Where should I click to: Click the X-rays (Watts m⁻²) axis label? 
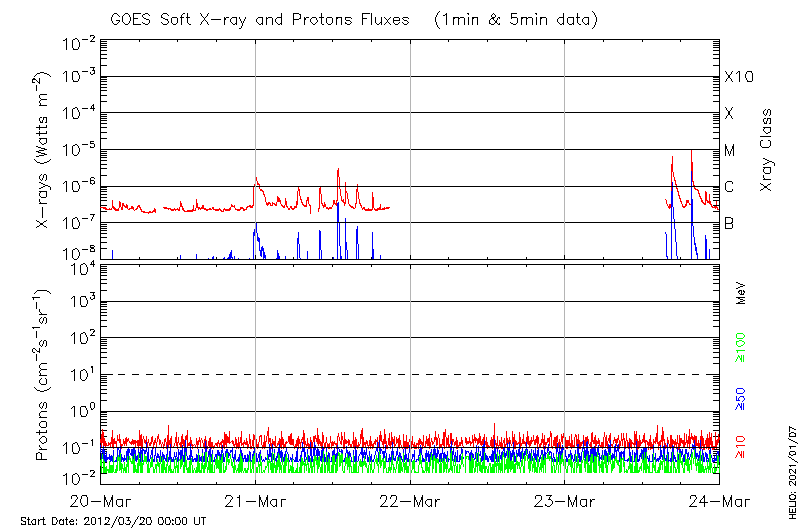coord(44,150)
